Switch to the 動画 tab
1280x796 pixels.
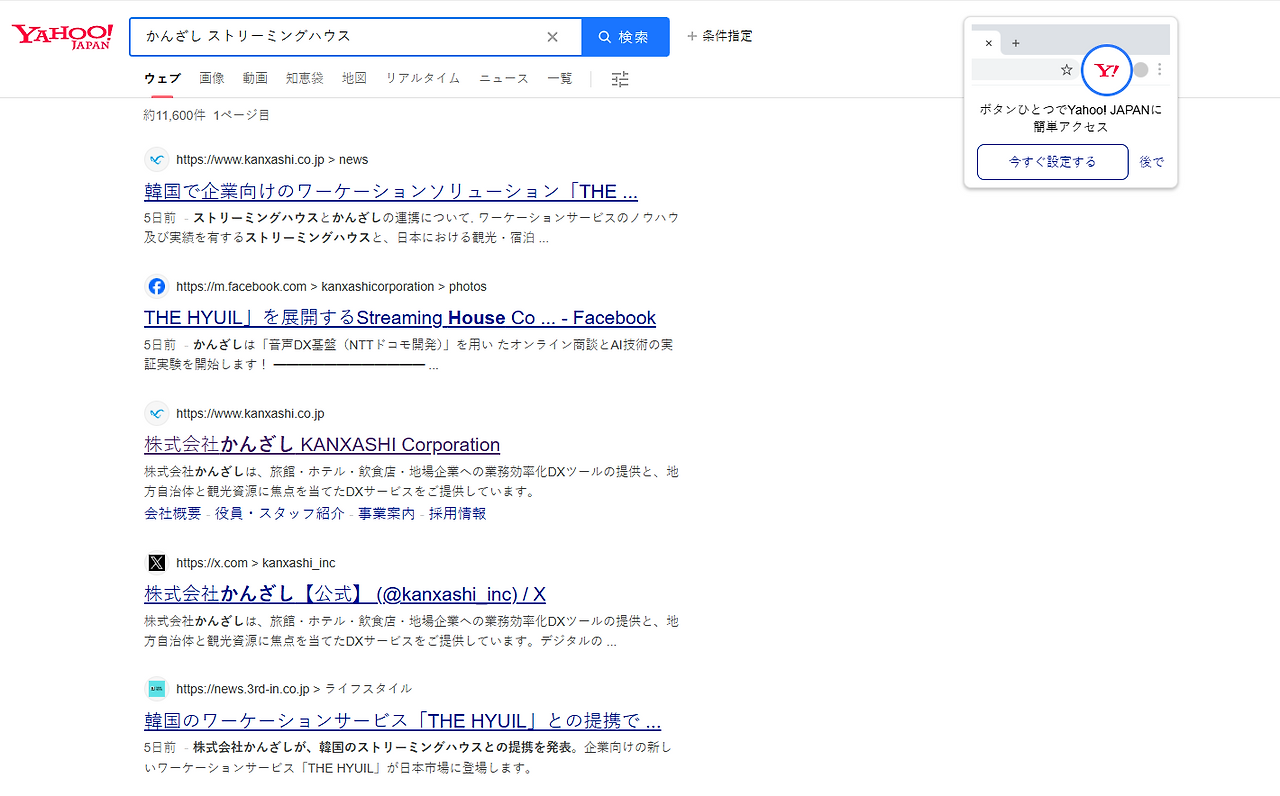[255, 78]
